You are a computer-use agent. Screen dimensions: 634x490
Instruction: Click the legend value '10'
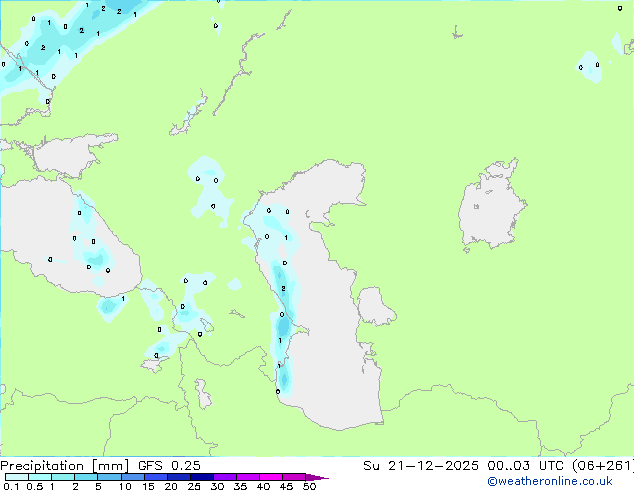coord(125,486)
